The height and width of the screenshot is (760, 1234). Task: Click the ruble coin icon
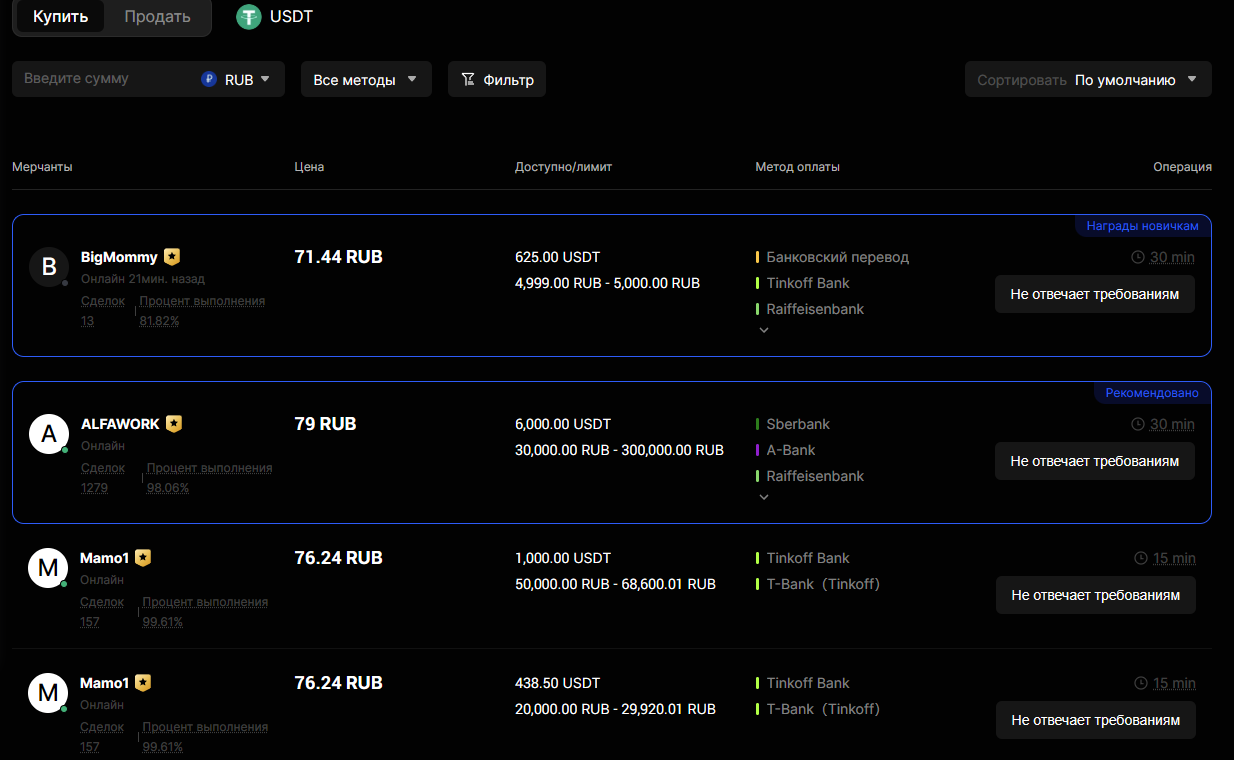pyautogui.click(x=209, y=79)
